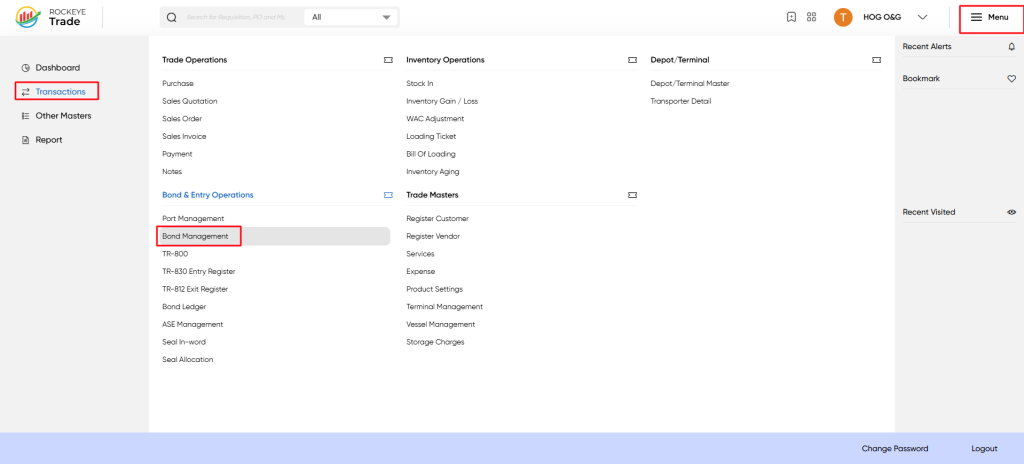Open Inventory Gain / Loss
Viewport: 1024px width, 464px height.
click(442, 101)
